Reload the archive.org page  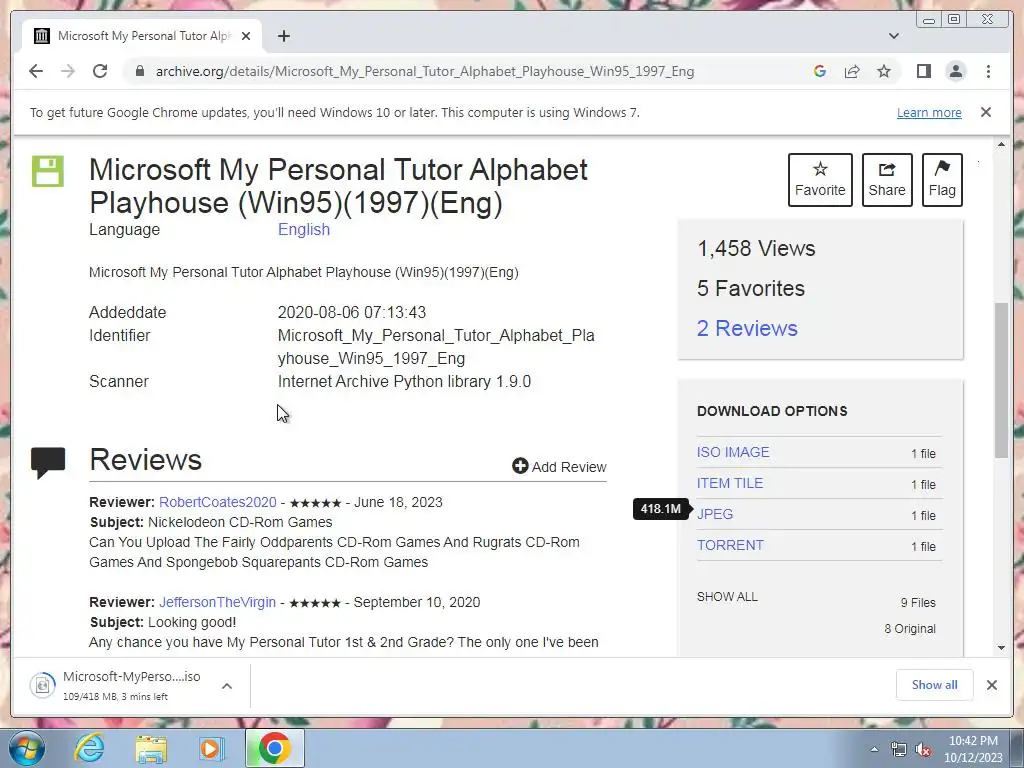100,71
